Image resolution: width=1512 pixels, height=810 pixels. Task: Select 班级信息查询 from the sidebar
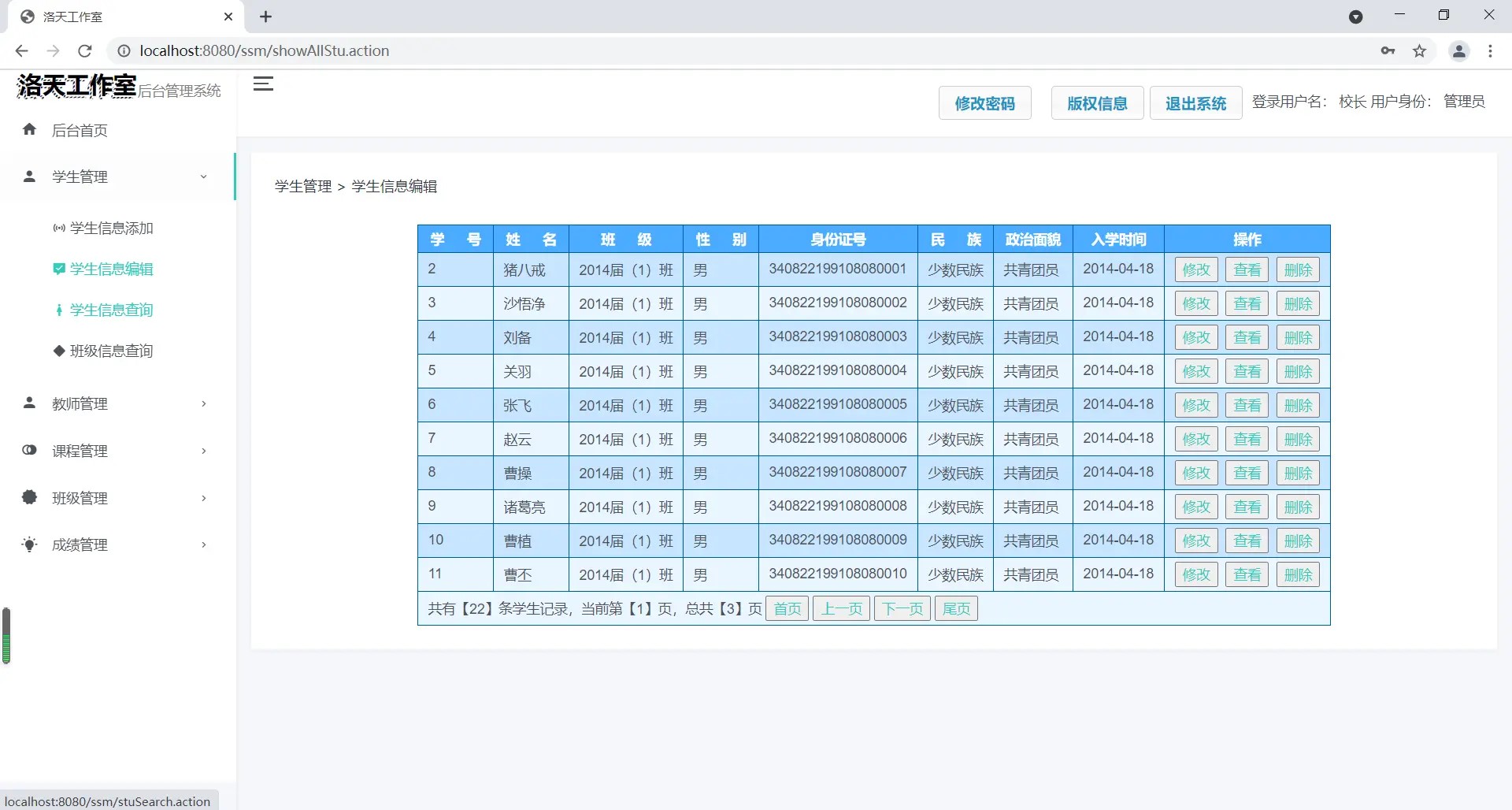click(x=111, y=351)
